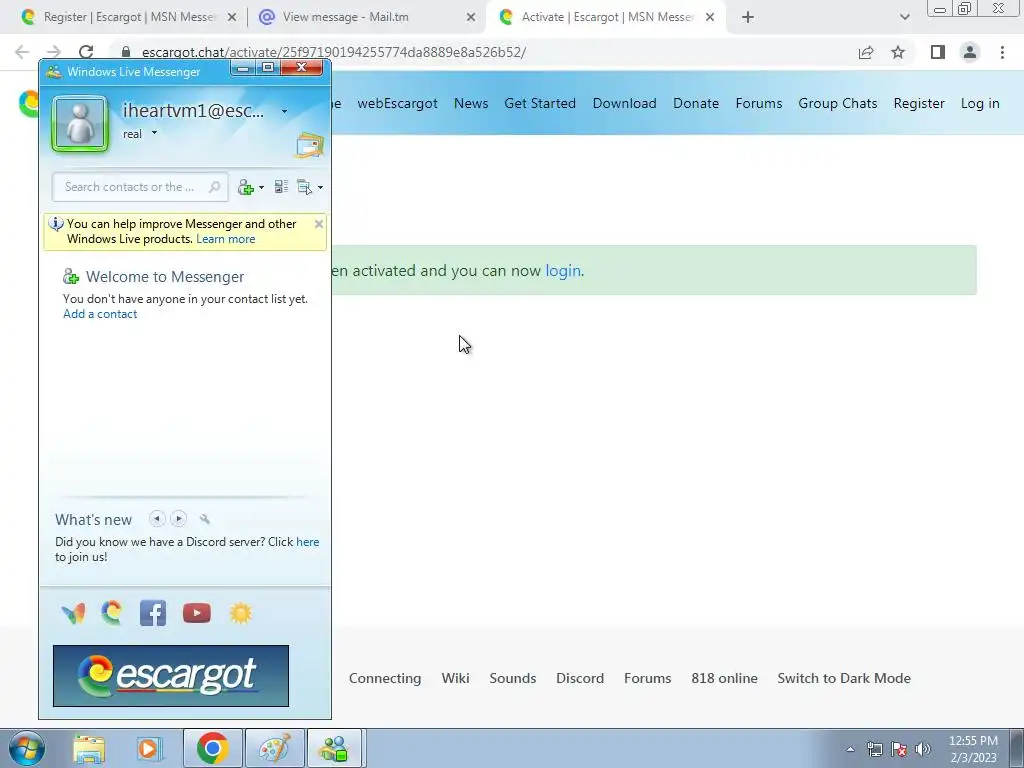Open Chrome profile avatar menu
This screenshot has height=768, width=1024.
[970, 52]
